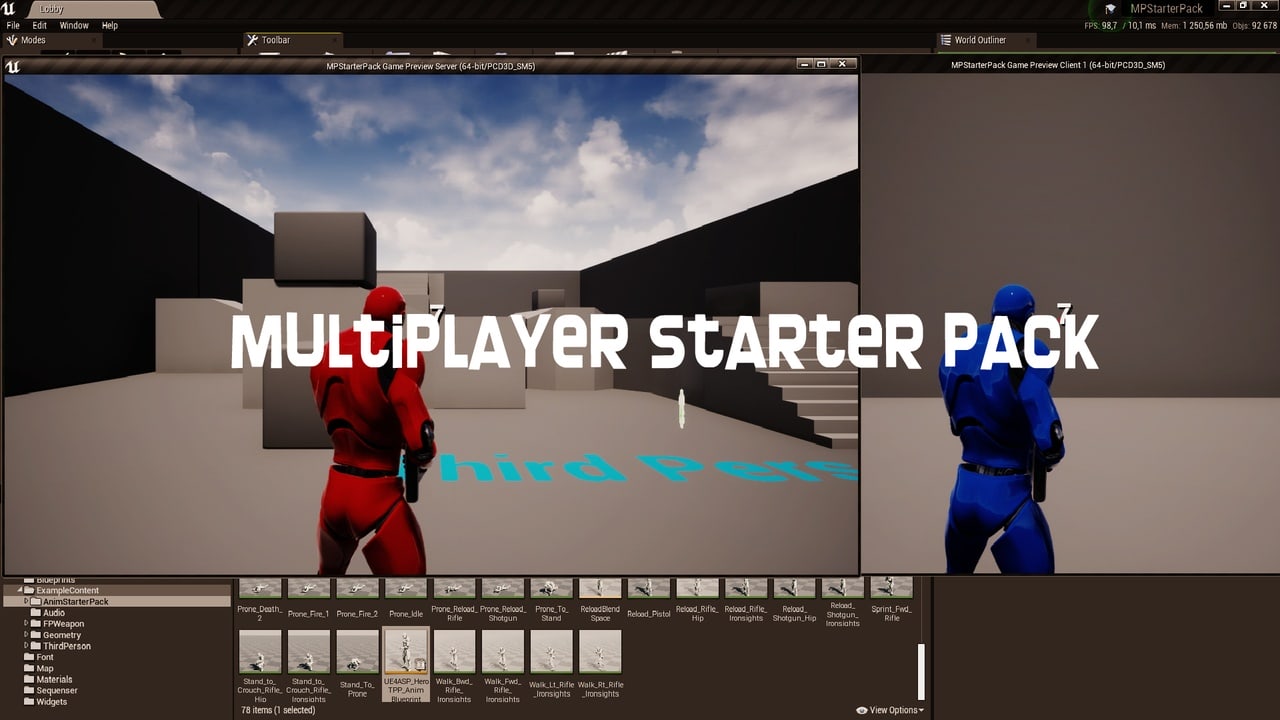Select the Reload_Pistol animation asset

pos(648,588)
